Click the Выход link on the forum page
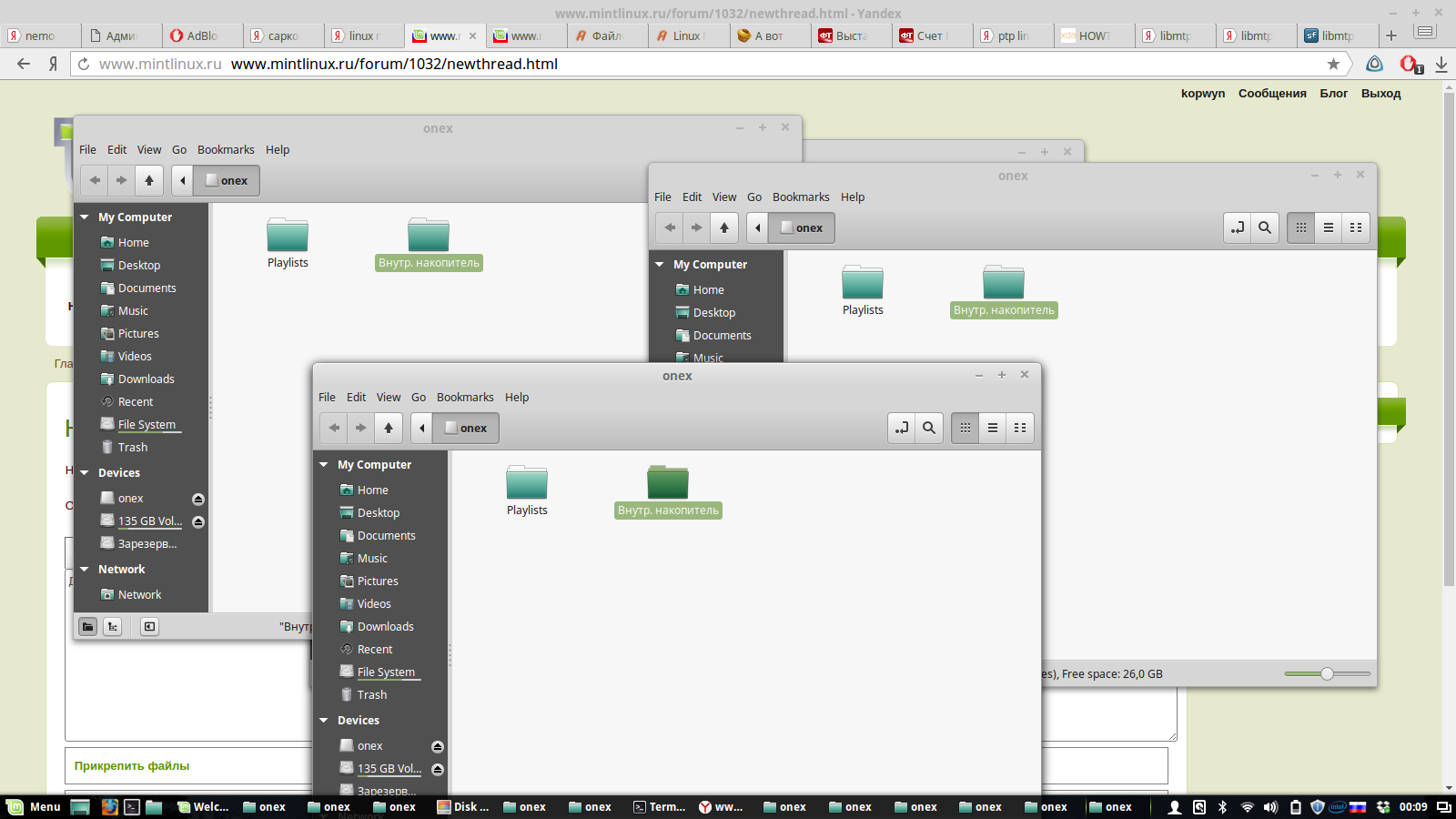This screenshot has height=819, width=1456. click(x=1380, y=94)
